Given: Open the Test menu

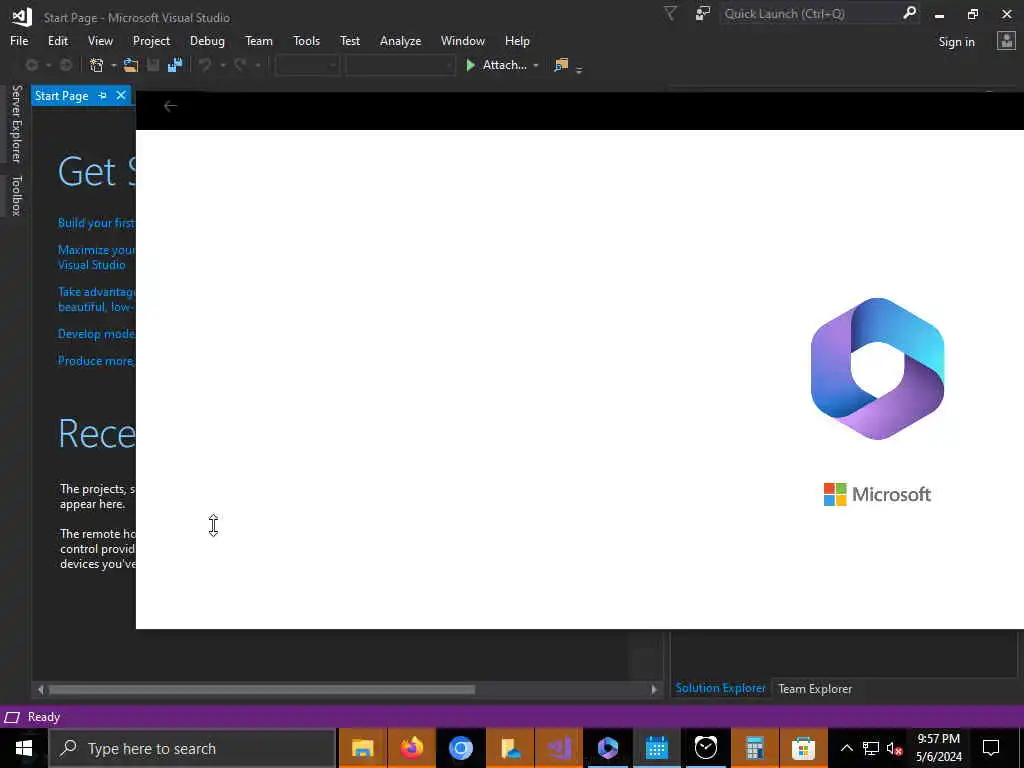Looking at the screenshot, I should [349, 40].
